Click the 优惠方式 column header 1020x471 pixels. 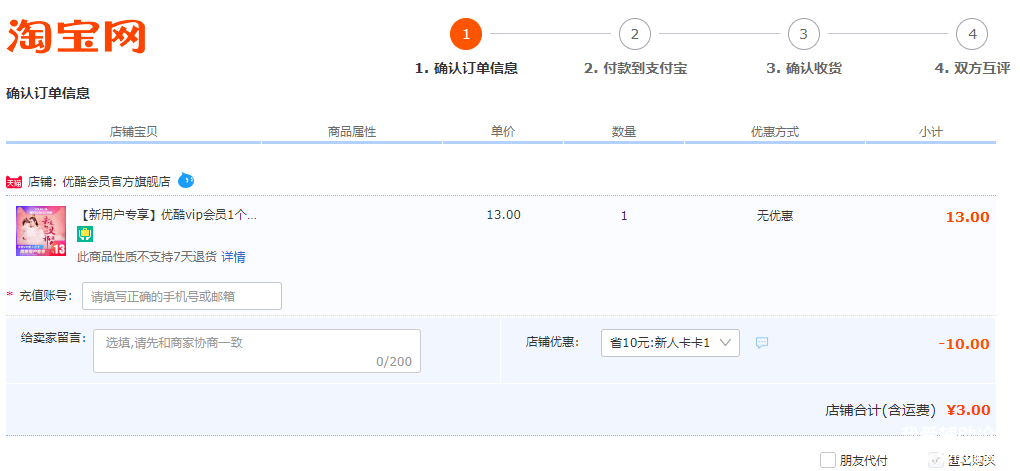click(775, 132)
